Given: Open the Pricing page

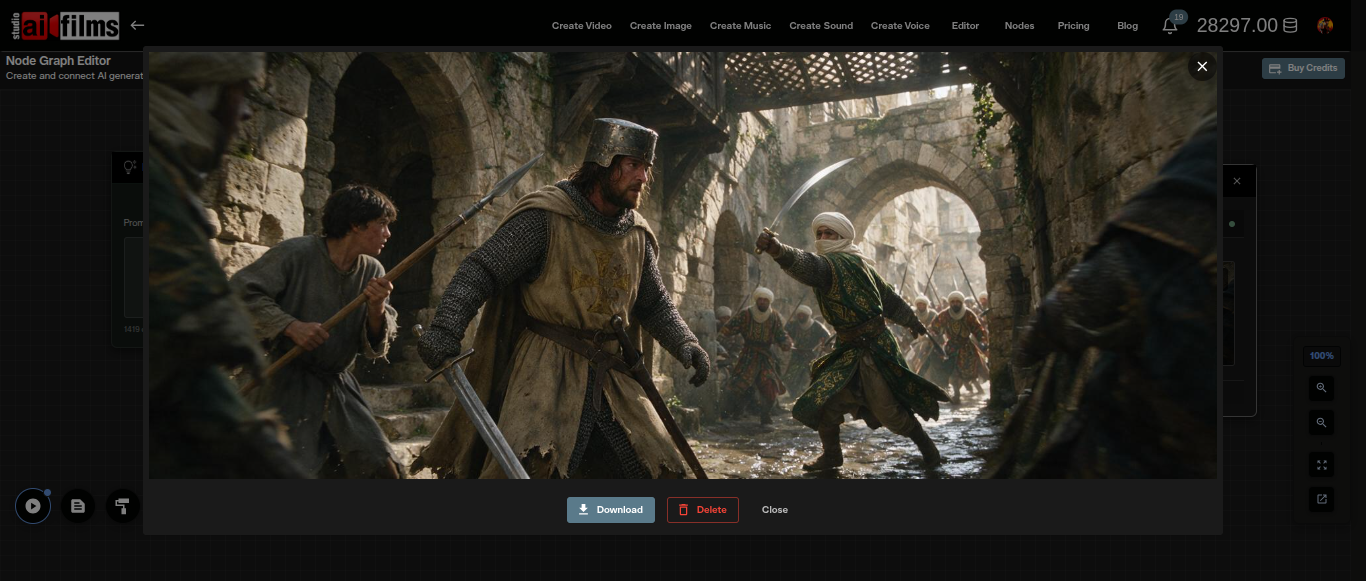Looking at the screenshot, I should coord(1073,26).
